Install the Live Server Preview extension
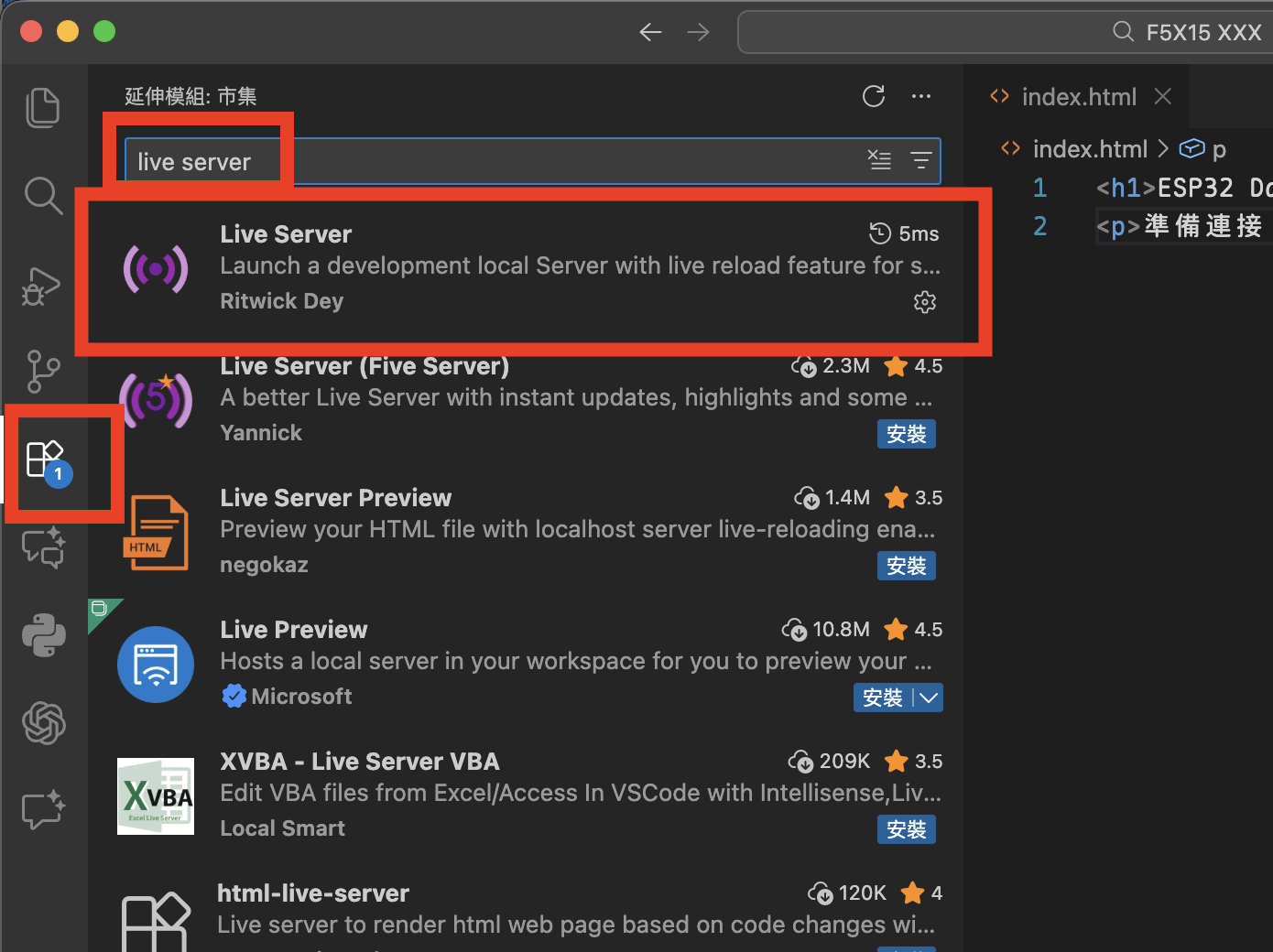1273x952 pixels. [906, 566]
